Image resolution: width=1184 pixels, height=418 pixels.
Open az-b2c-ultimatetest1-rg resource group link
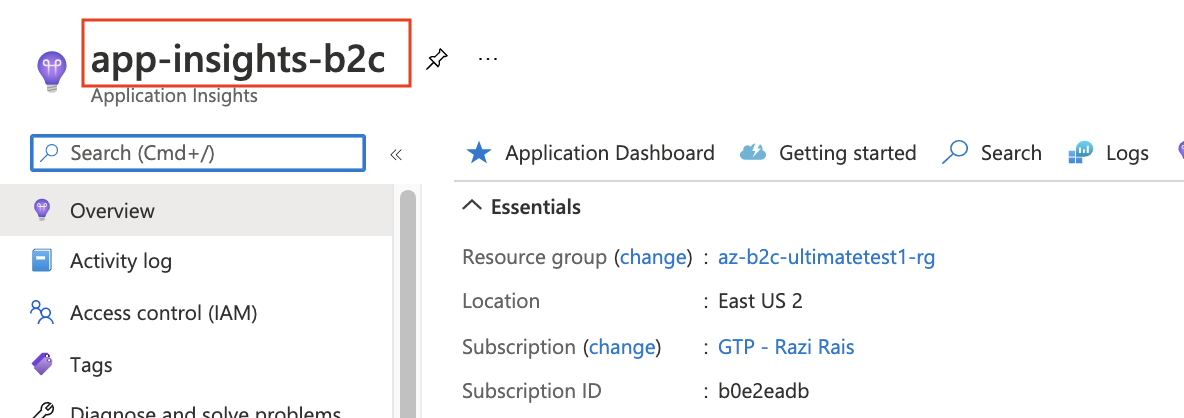pyautogui.click(x=827, y=257)
